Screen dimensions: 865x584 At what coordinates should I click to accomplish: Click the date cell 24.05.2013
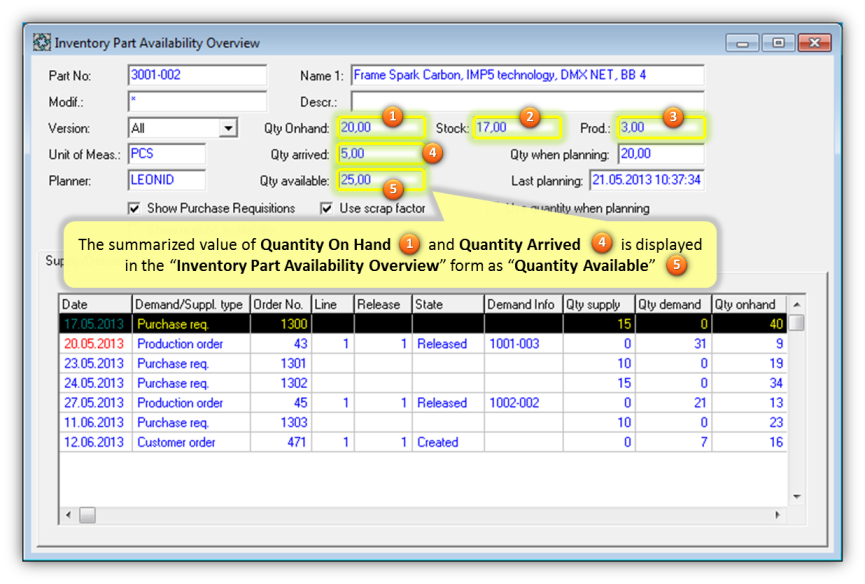[94, 383]
